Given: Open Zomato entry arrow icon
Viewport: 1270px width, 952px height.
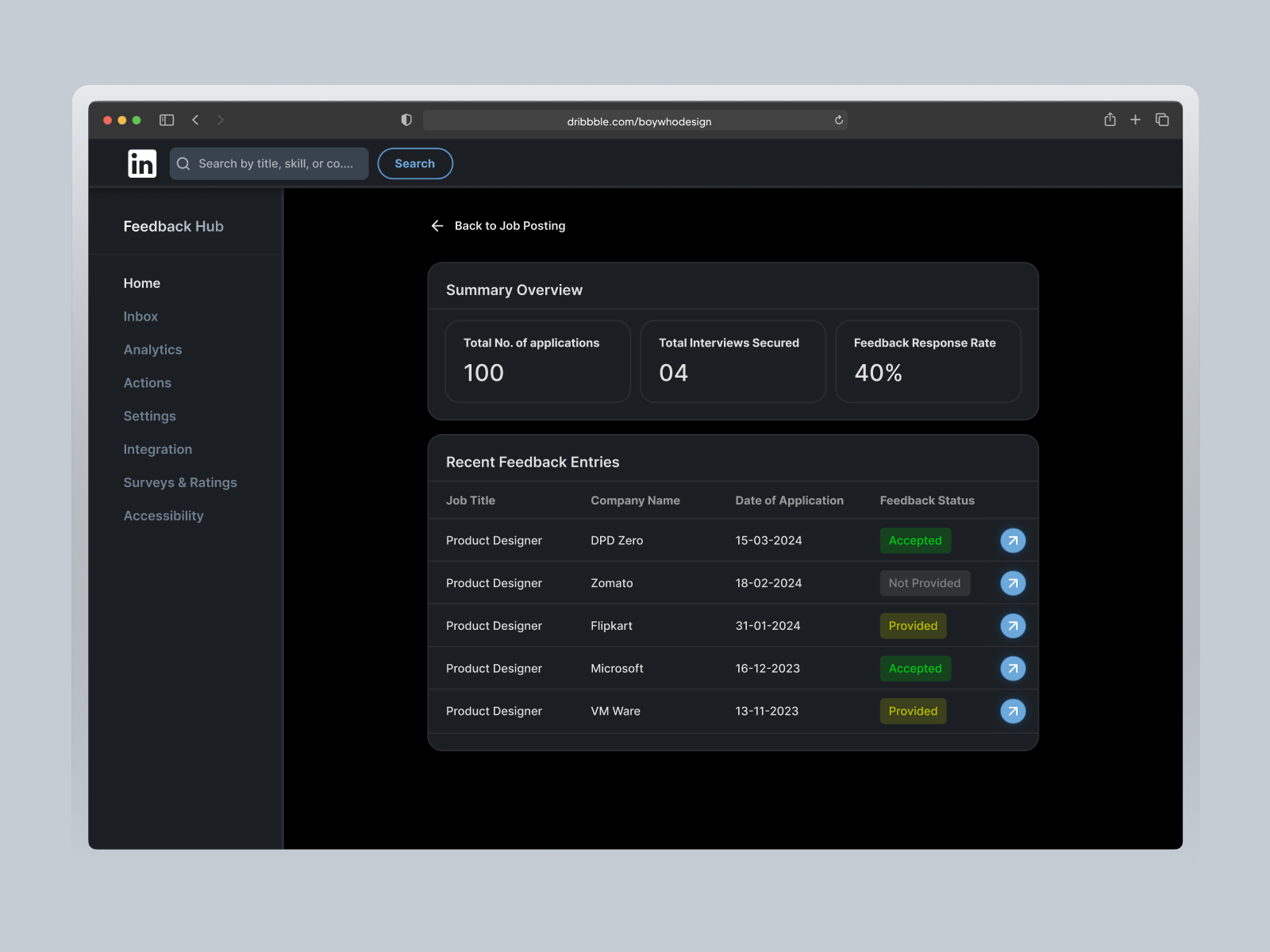Looking at the screenshot, I should click(1013, 583).
